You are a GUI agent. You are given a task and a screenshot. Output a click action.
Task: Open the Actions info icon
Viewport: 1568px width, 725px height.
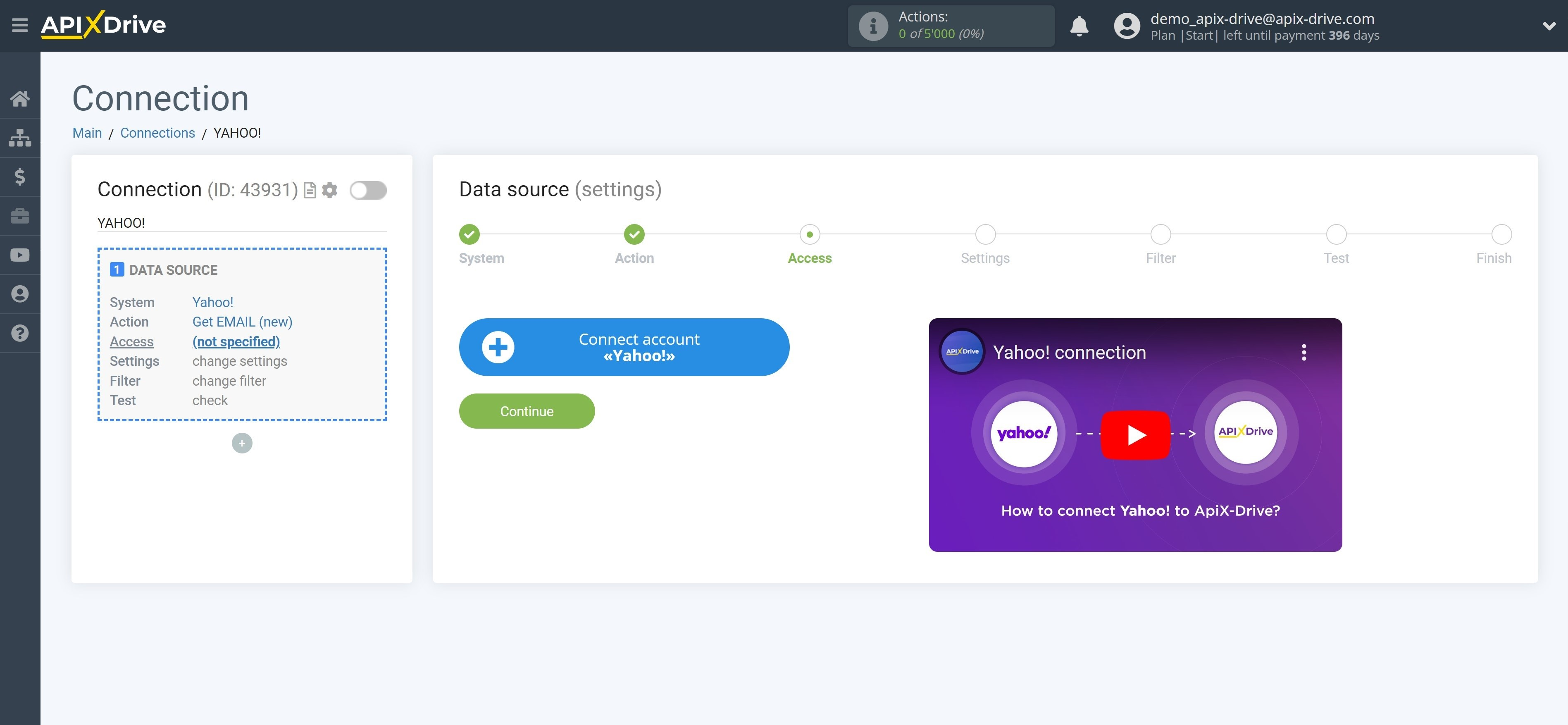point(873,26)
